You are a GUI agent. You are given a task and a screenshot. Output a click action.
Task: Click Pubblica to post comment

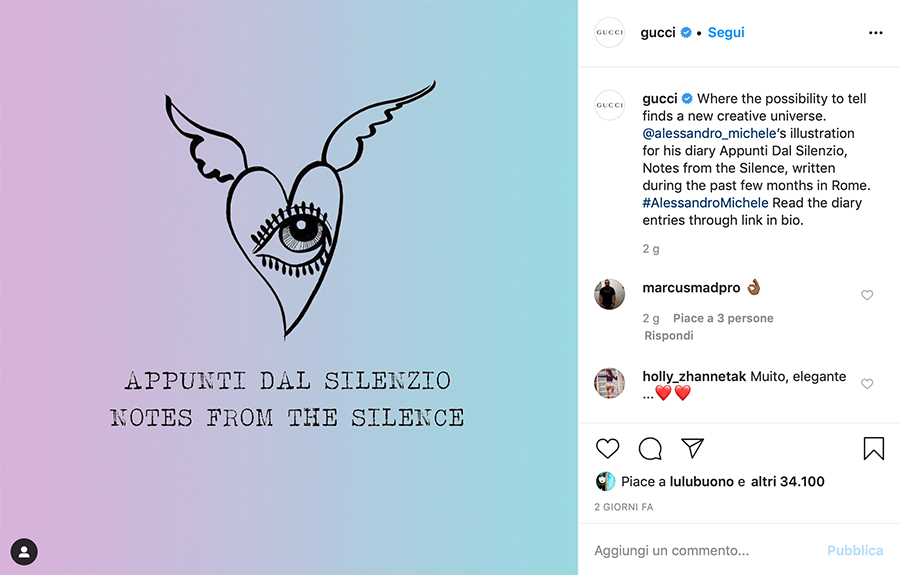pos(855,550)
